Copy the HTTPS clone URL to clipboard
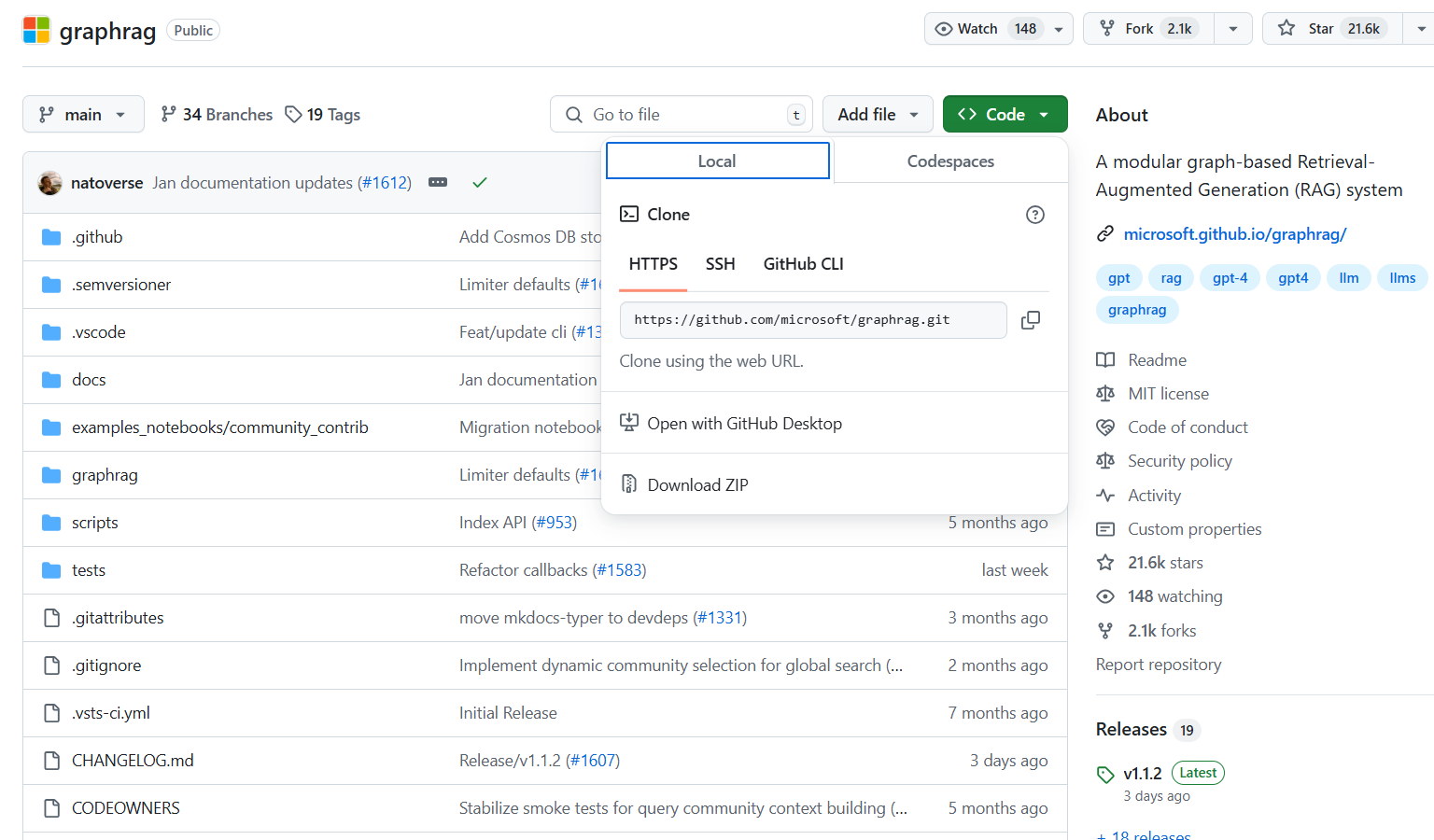 point(1031,320)
